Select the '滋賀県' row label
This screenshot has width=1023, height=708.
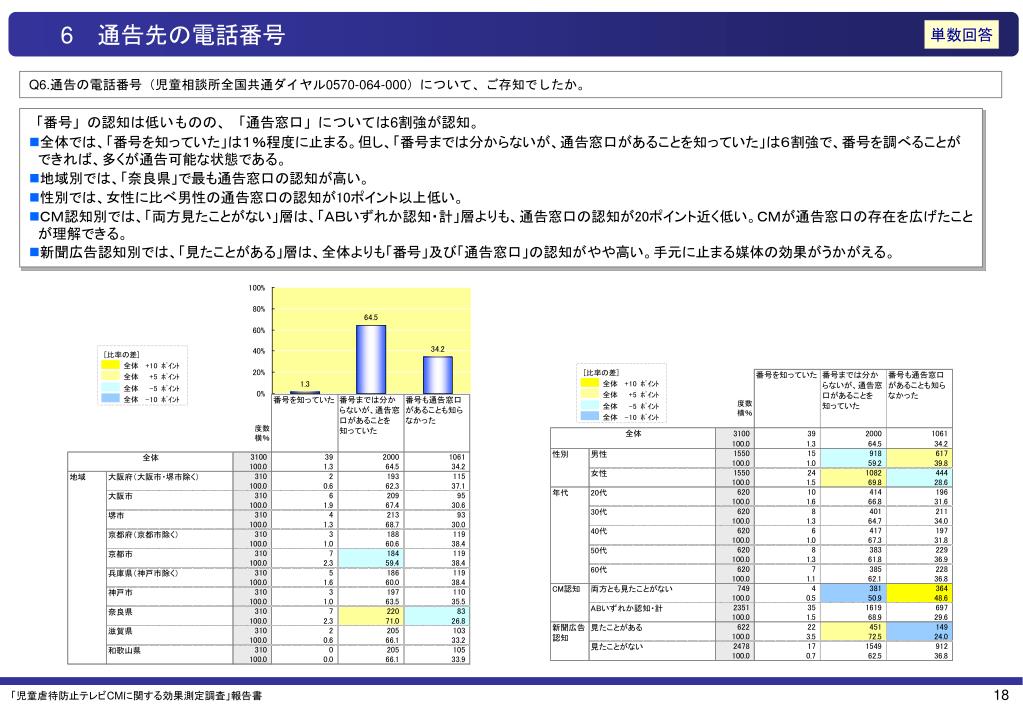[x=120, y=631]
